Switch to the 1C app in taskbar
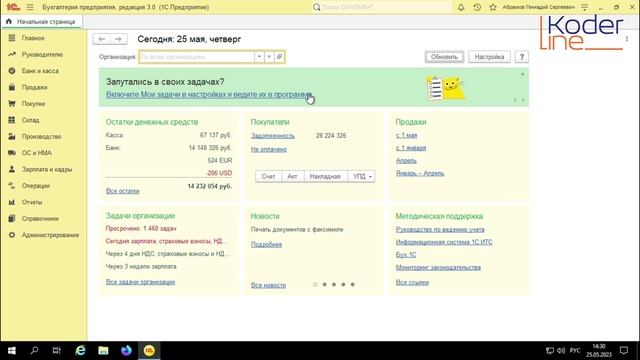 pos(149,350)
